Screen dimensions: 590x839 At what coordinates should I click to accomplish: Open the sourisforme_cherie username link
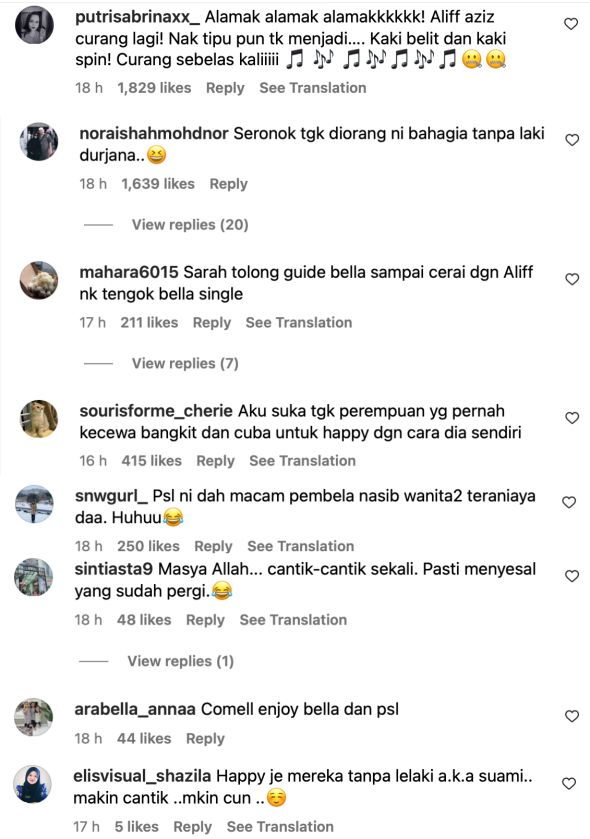(x=156, y=411)
